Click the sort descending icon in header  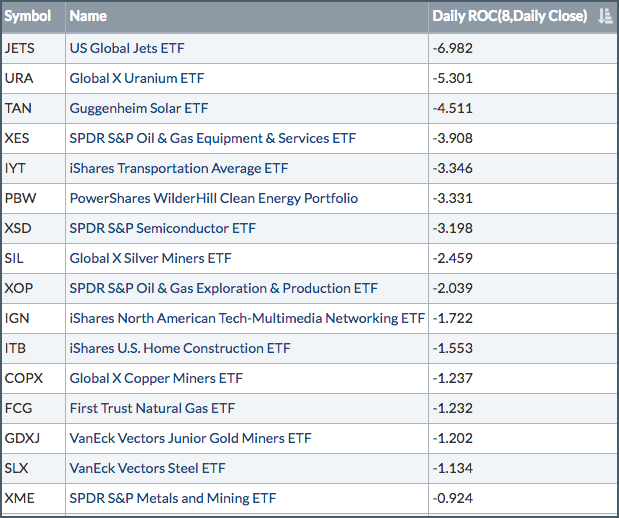point(604,16)
